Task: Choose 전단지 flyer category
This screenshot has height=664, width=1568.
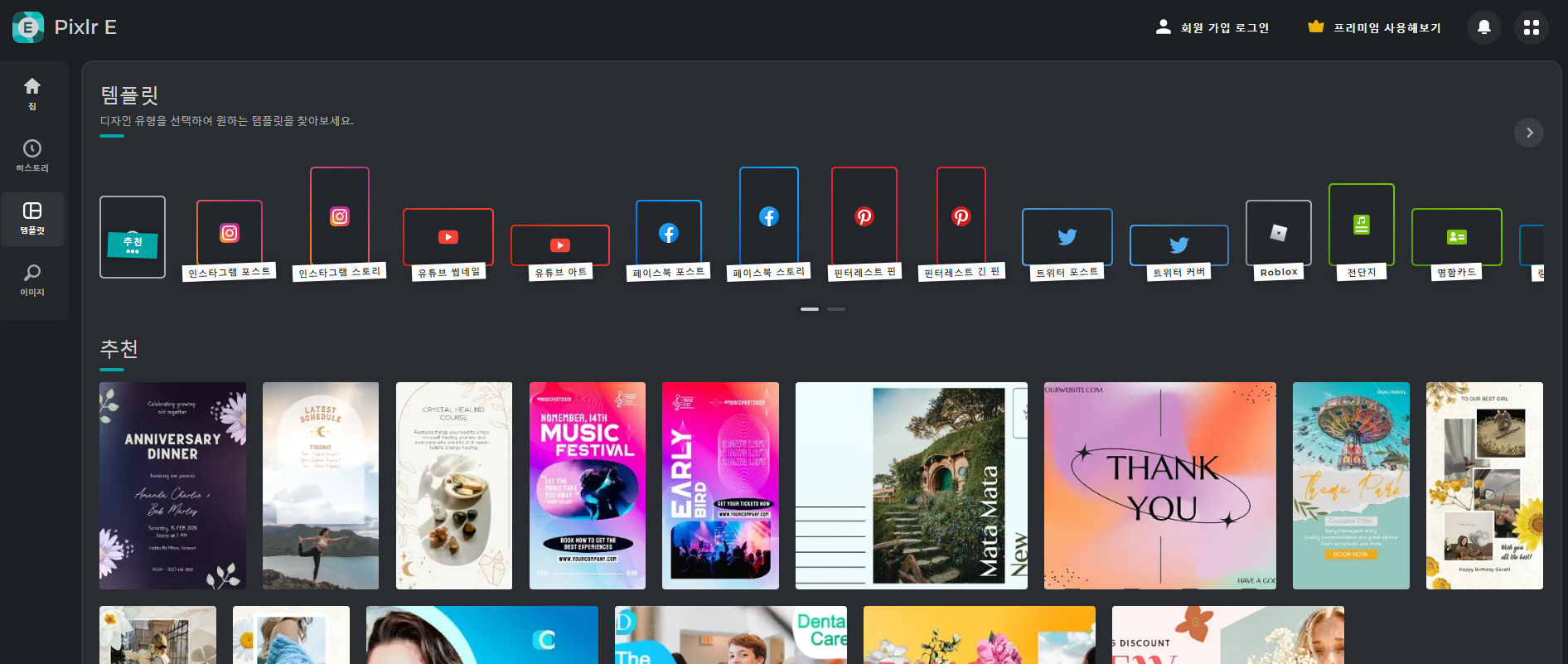Action: (1362, 232)
